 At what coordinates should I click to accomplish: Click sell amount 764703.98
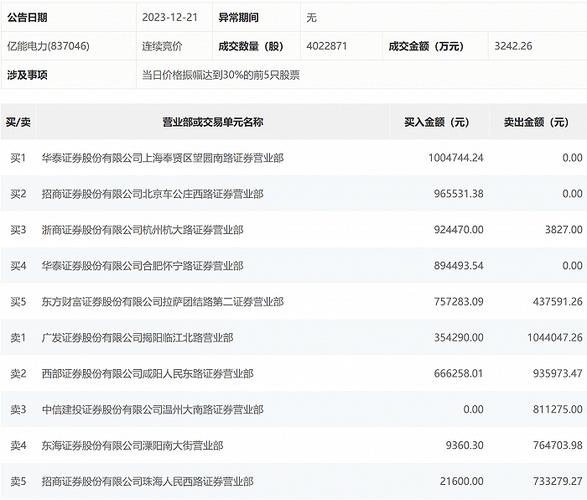click(x=558, y=445)
